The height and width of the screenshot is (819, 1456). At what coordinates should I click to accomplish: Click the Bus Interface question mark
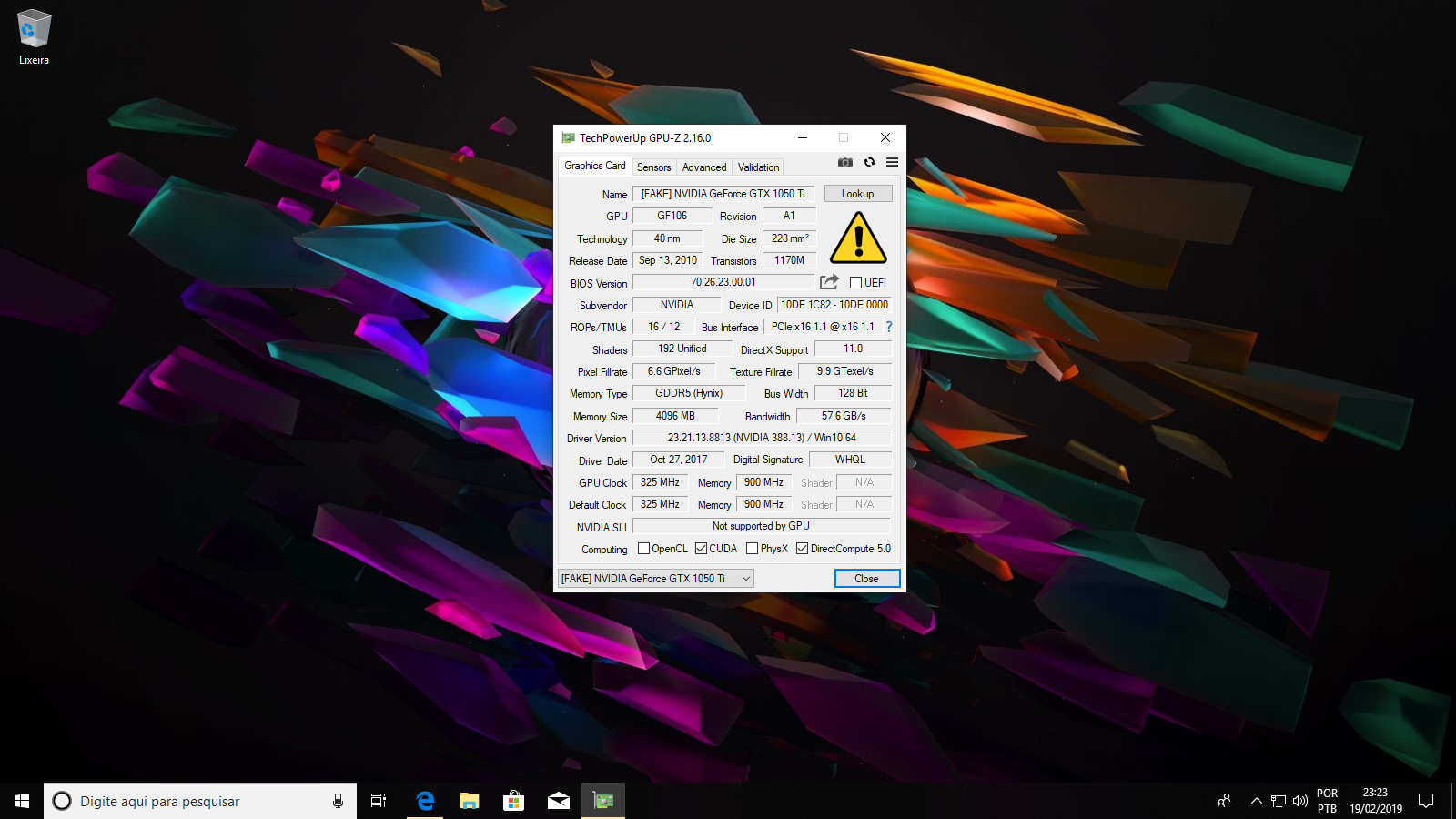pyautogui.click(x=889, y=327)
